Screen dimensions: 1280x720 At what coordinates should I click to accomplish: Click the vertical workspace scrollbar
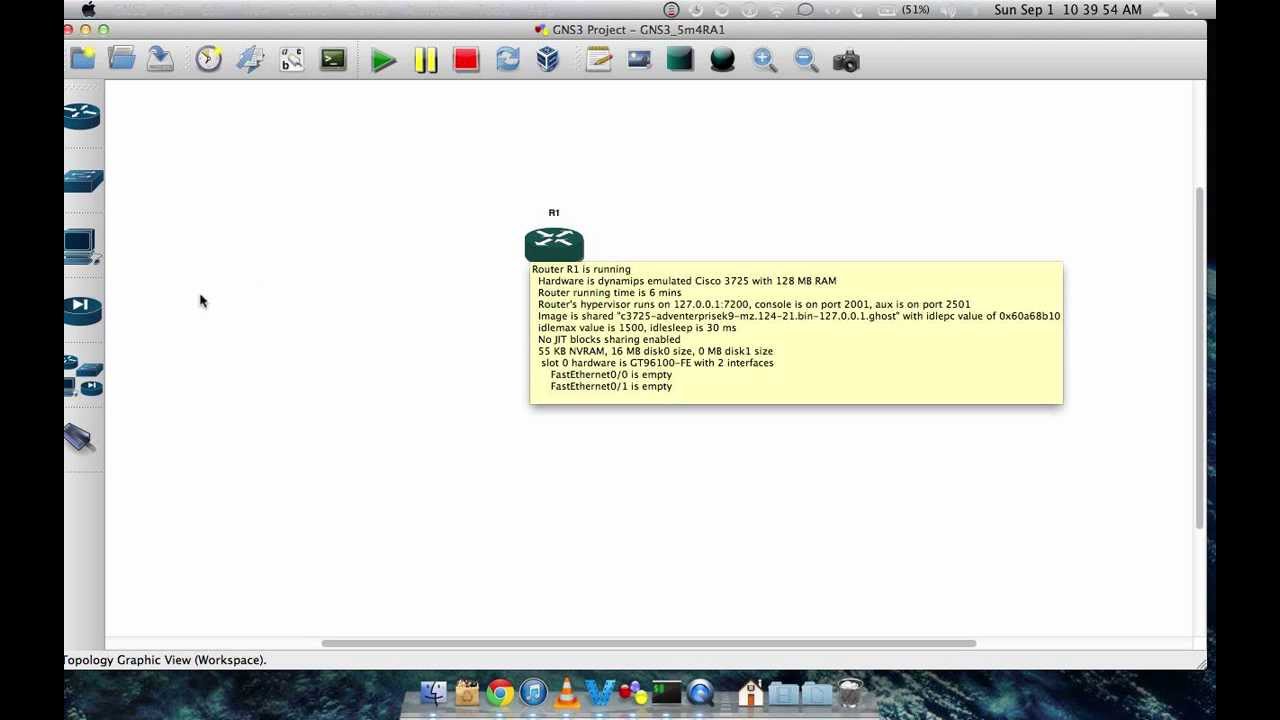pos(1200,357)
